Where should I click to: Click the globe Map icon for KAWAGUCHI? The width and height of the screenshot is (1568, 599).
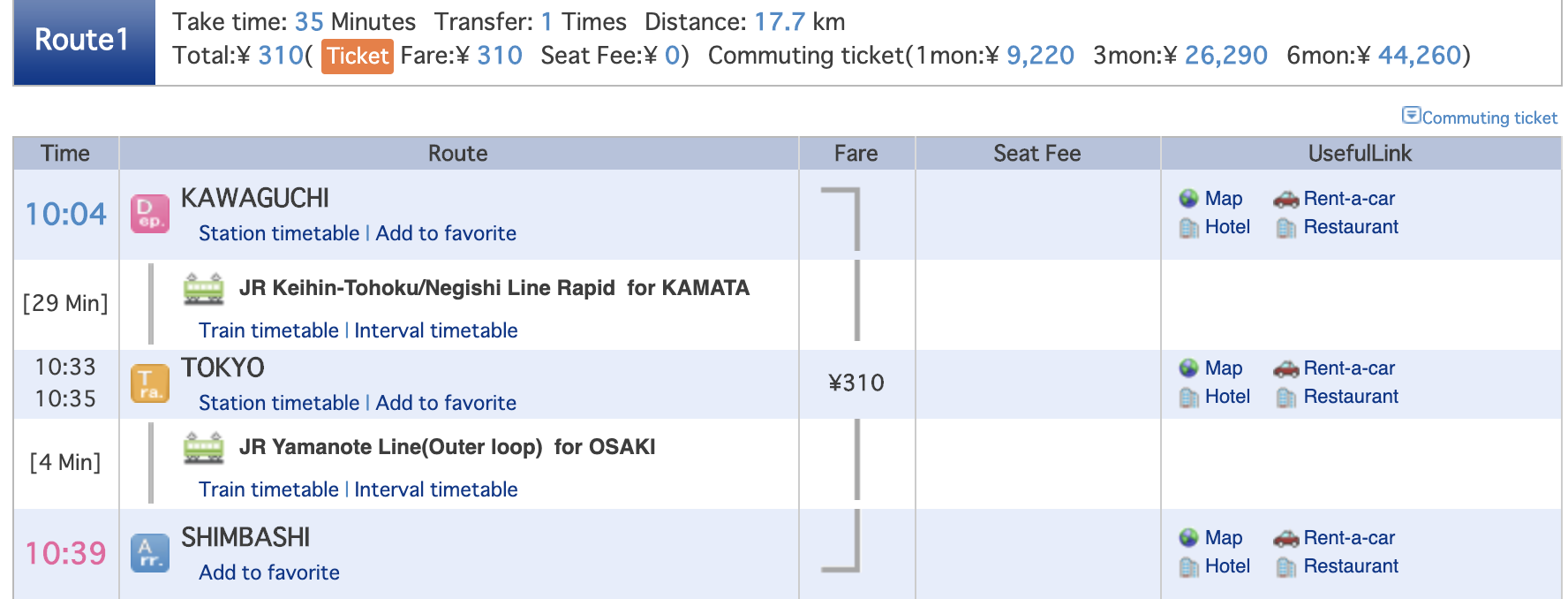pos(1188,199)
